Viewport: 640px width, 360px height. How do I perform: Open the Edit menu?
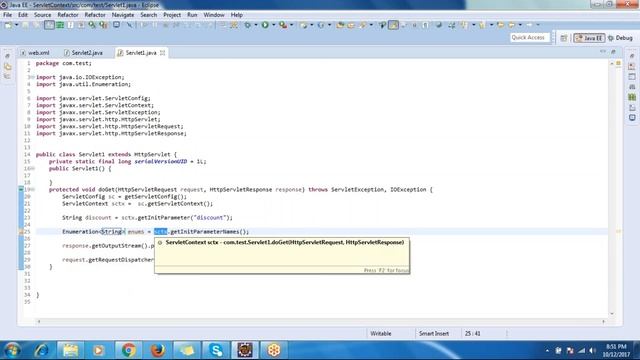pyautogui.click(x=23, y=15)
